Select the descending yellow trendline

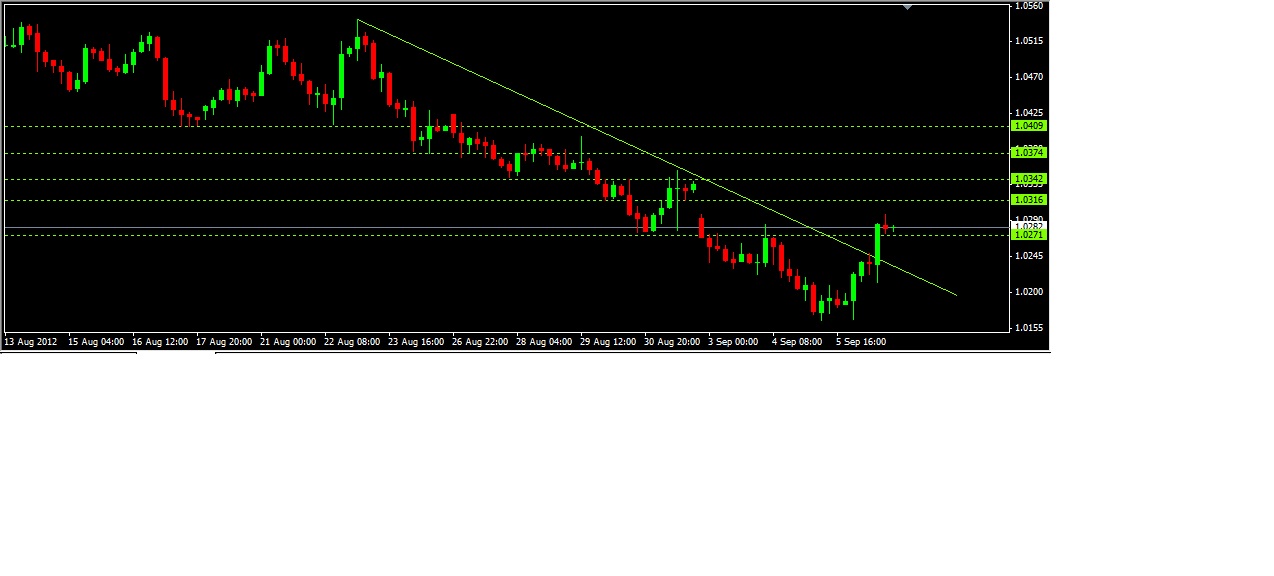[657, 157]
